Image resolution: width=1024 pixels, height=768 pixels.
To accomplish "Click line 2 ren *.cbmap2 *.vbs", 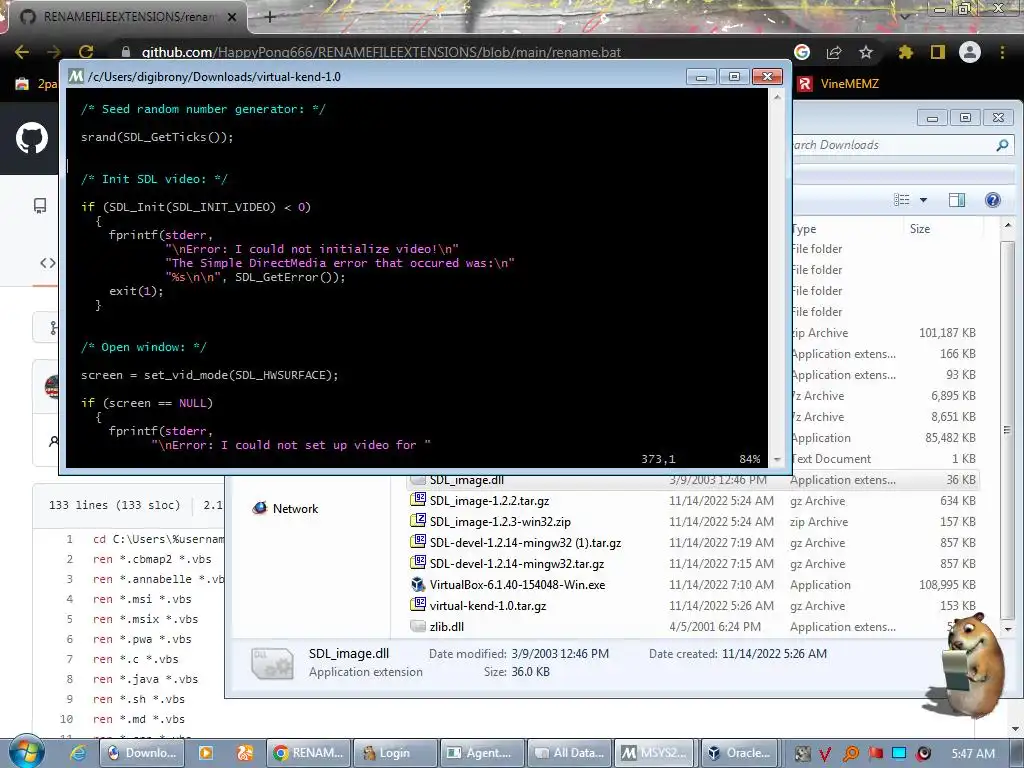I will (152, 559).
